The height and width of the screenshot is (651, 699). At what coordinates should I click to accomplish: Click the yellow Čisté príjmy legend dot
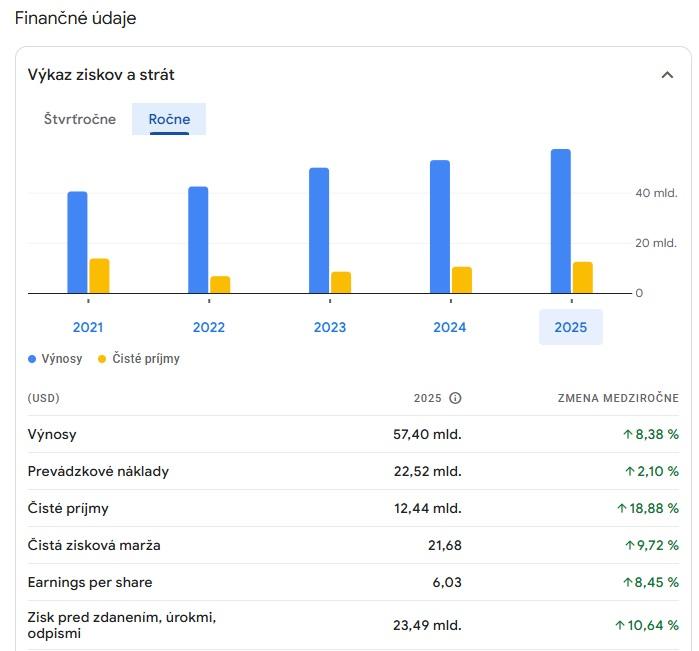(x=102, y=358)
